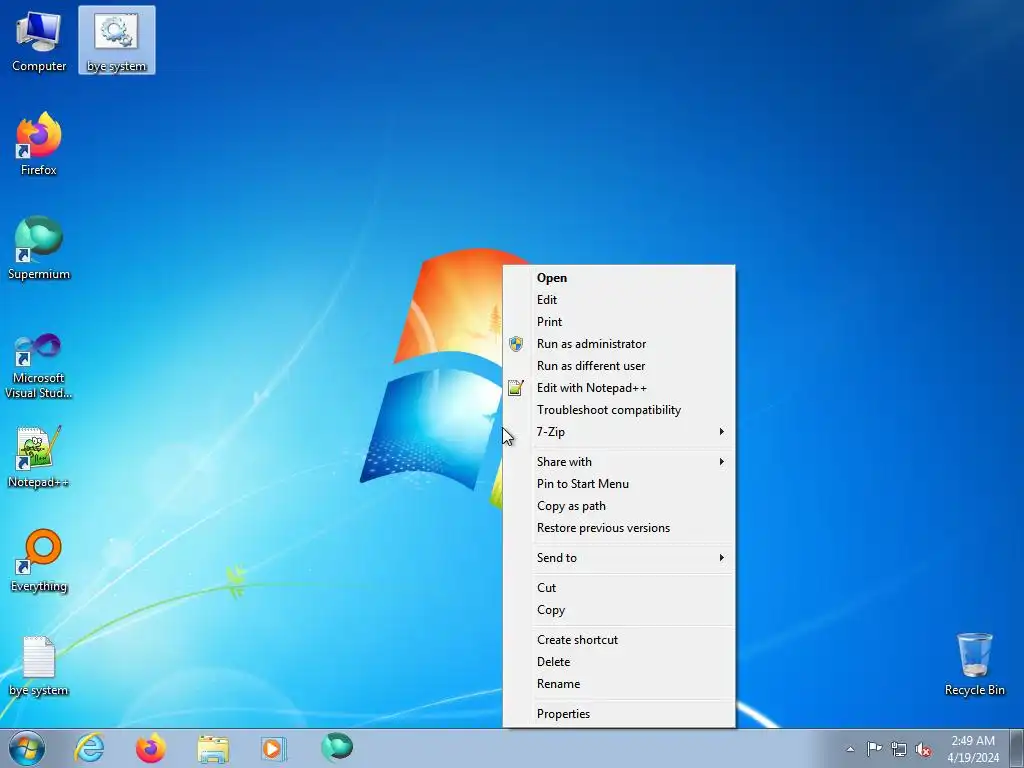Choose Delete in the context menu
The image size is (1024, 768).
(618, 662)
